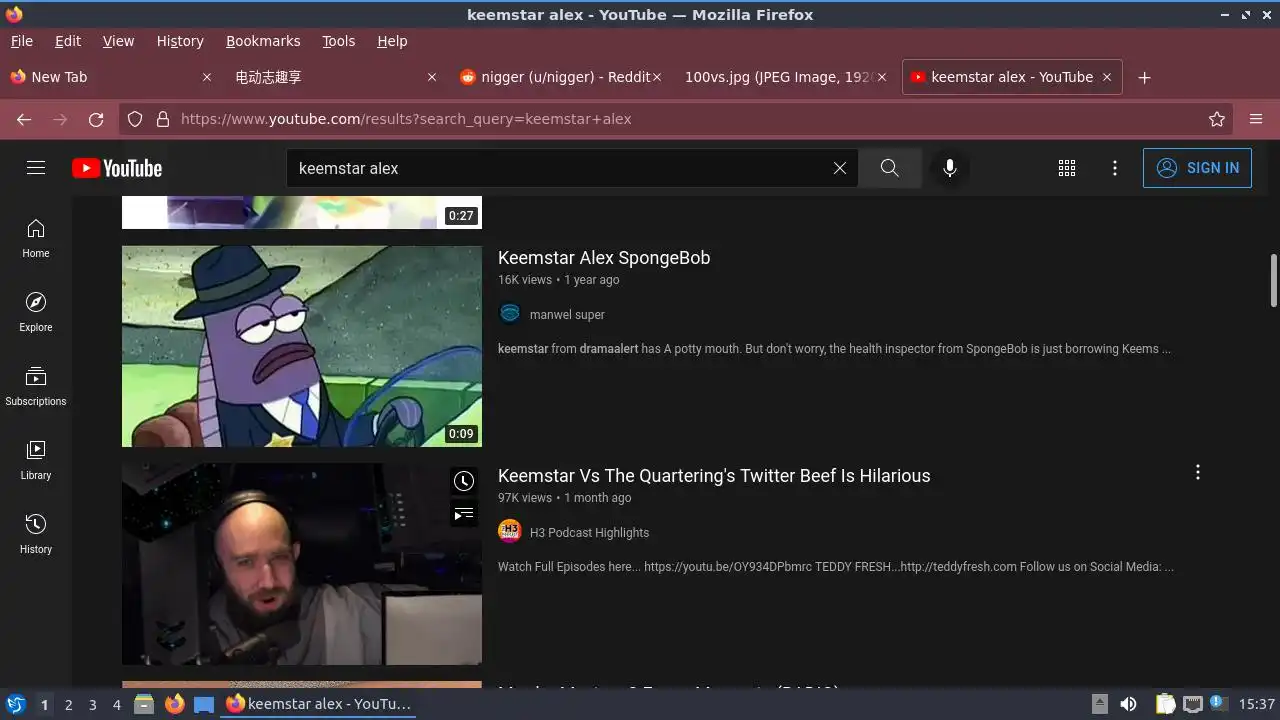
Task: Visit H3 Podcast Highlights channel name
Action: [x=589, y=533]
